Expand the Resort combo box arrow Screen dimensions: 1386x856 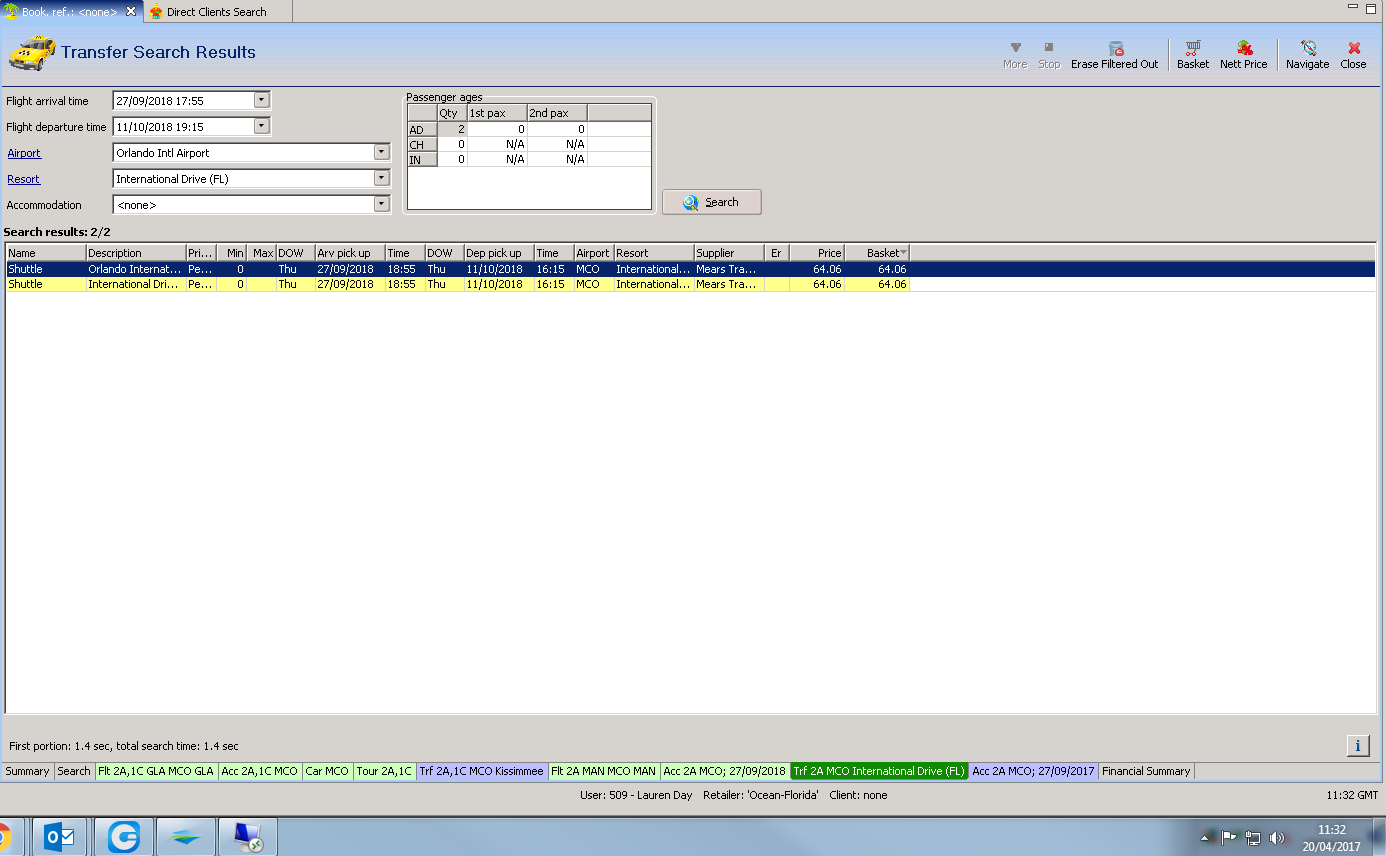tap(381, 178)
